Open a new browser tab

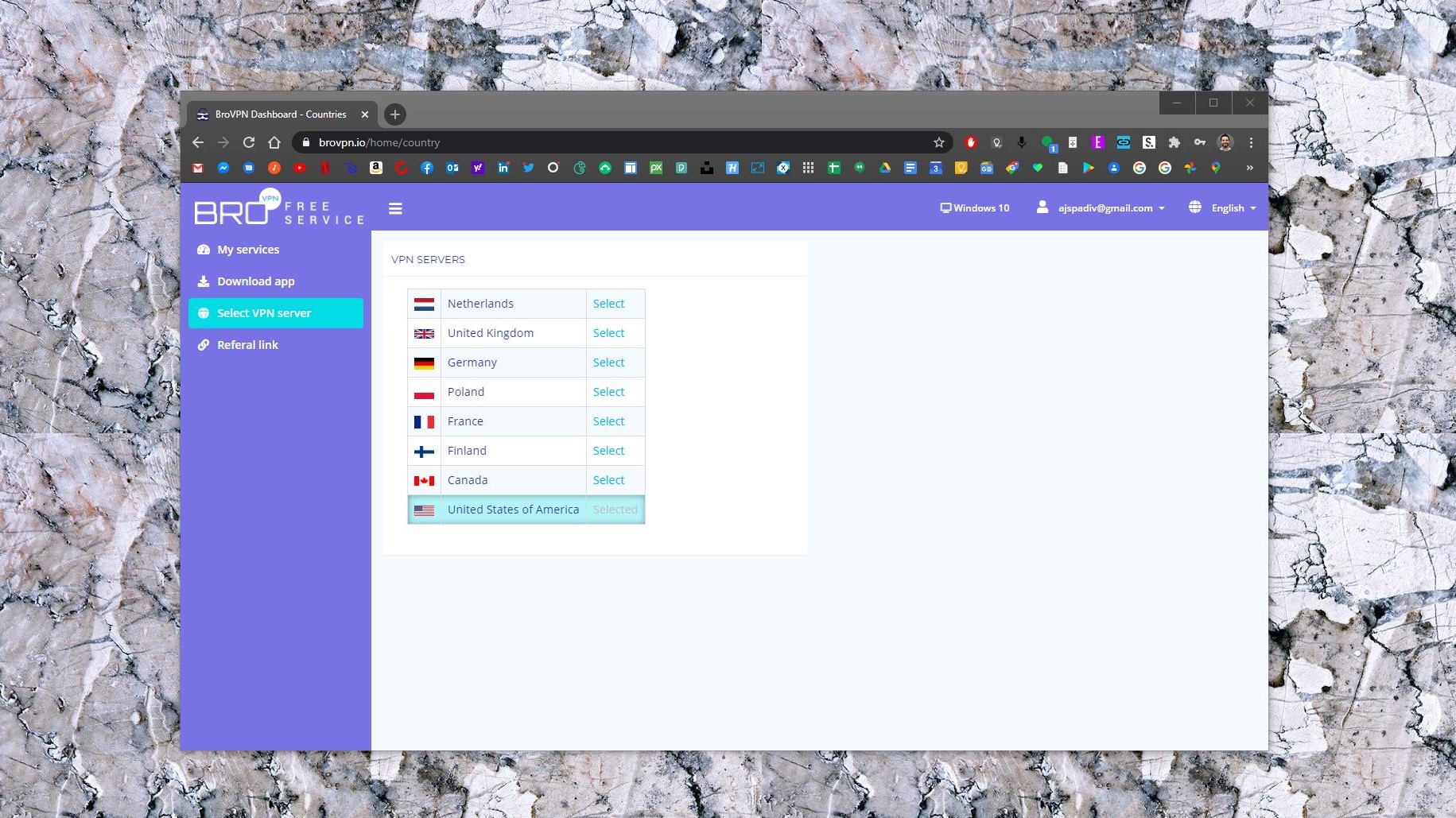[395, 114]
